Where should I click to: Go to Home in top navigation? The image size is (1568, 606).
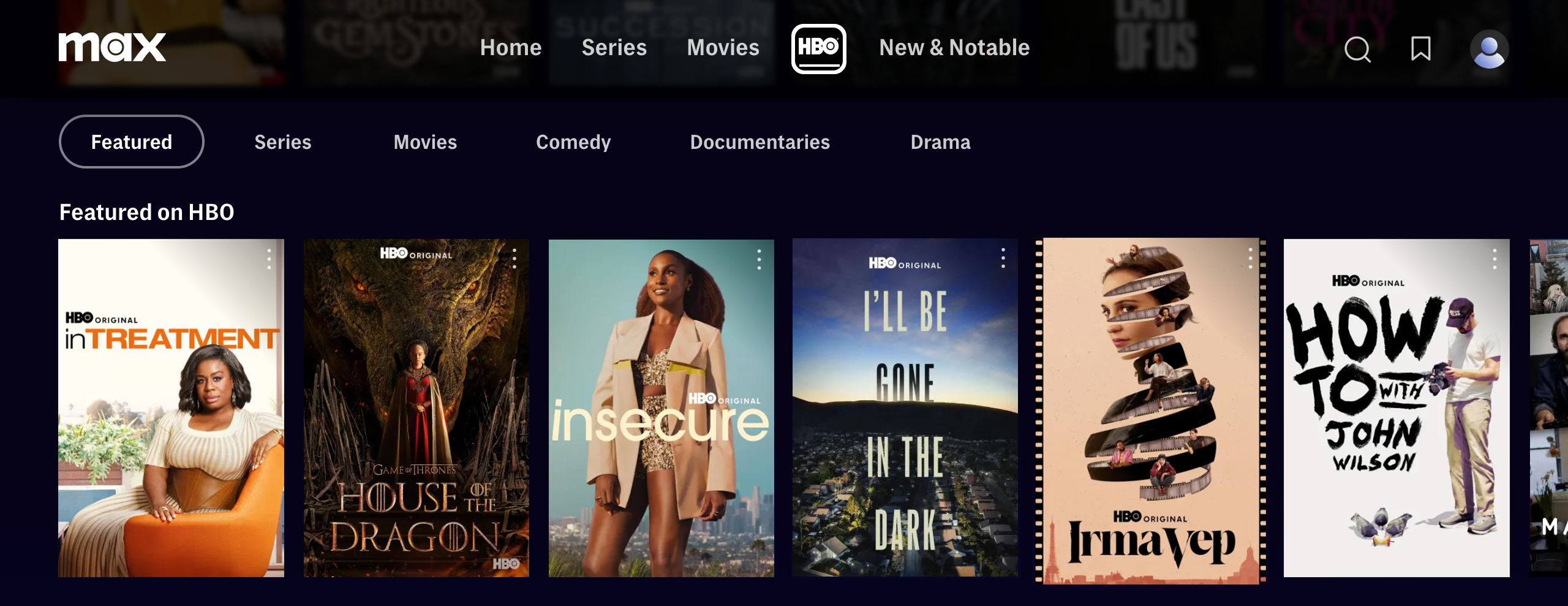[x=511, y=47]
